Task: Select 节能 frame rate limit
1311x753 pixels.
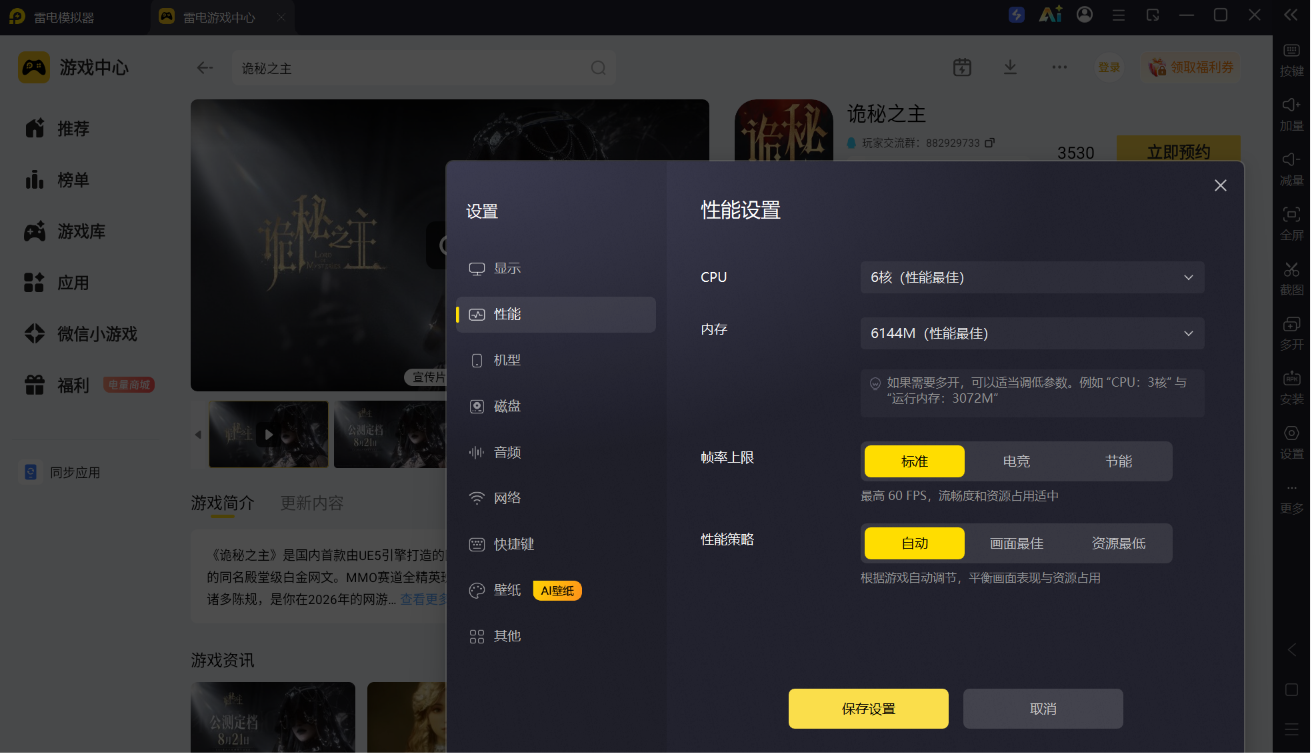Action: [x=1119, y=461]
